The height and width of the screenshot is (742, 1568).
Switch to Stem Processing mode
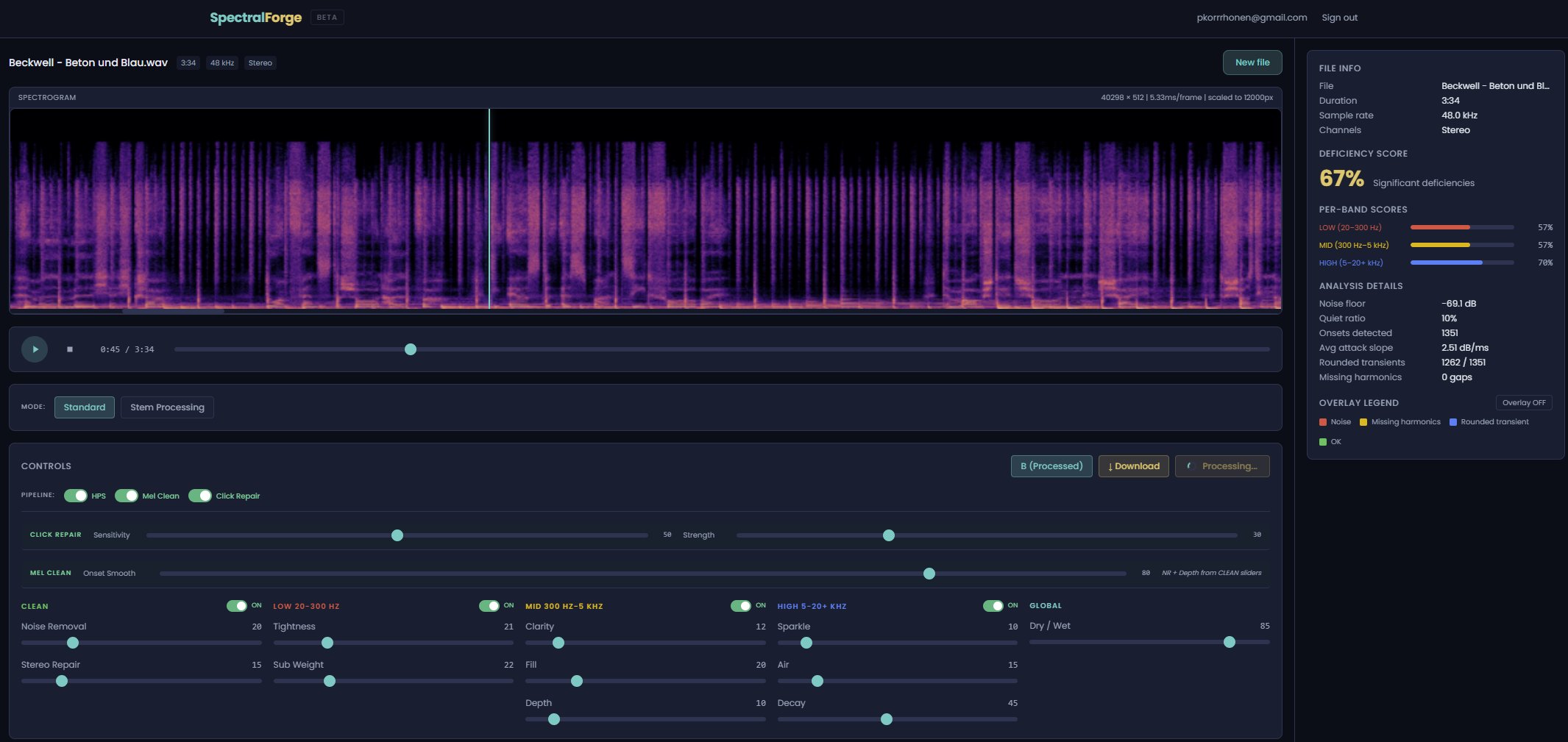[167, 407]
